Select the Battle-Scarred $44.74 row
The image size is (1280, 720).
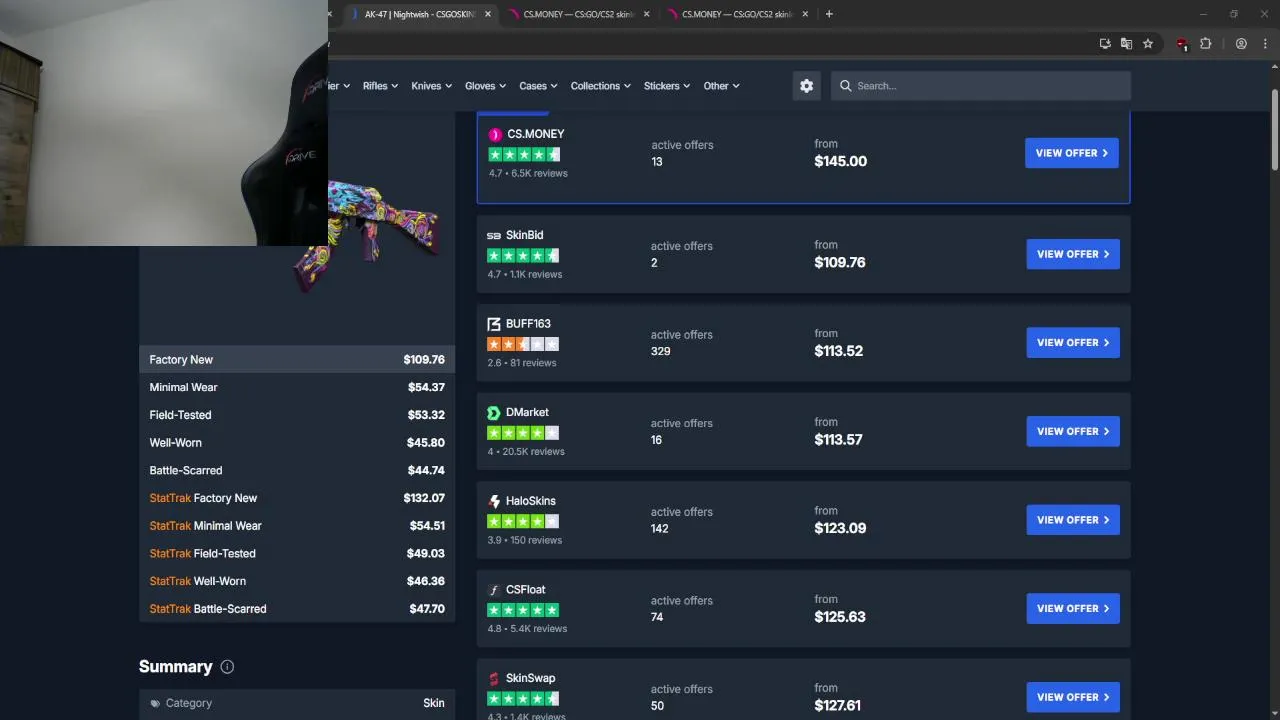pyautogui.click(x=297, y=470)
